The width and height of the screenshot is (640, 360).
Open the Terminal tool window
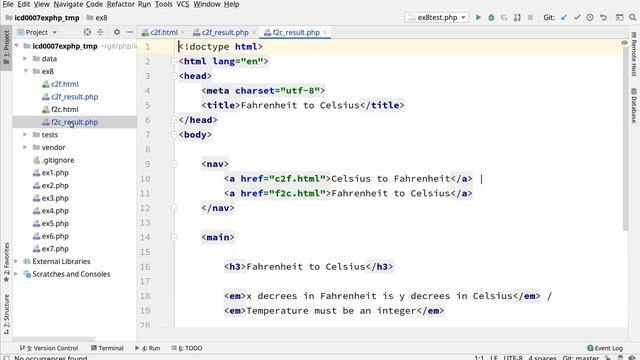pos(107,348)
